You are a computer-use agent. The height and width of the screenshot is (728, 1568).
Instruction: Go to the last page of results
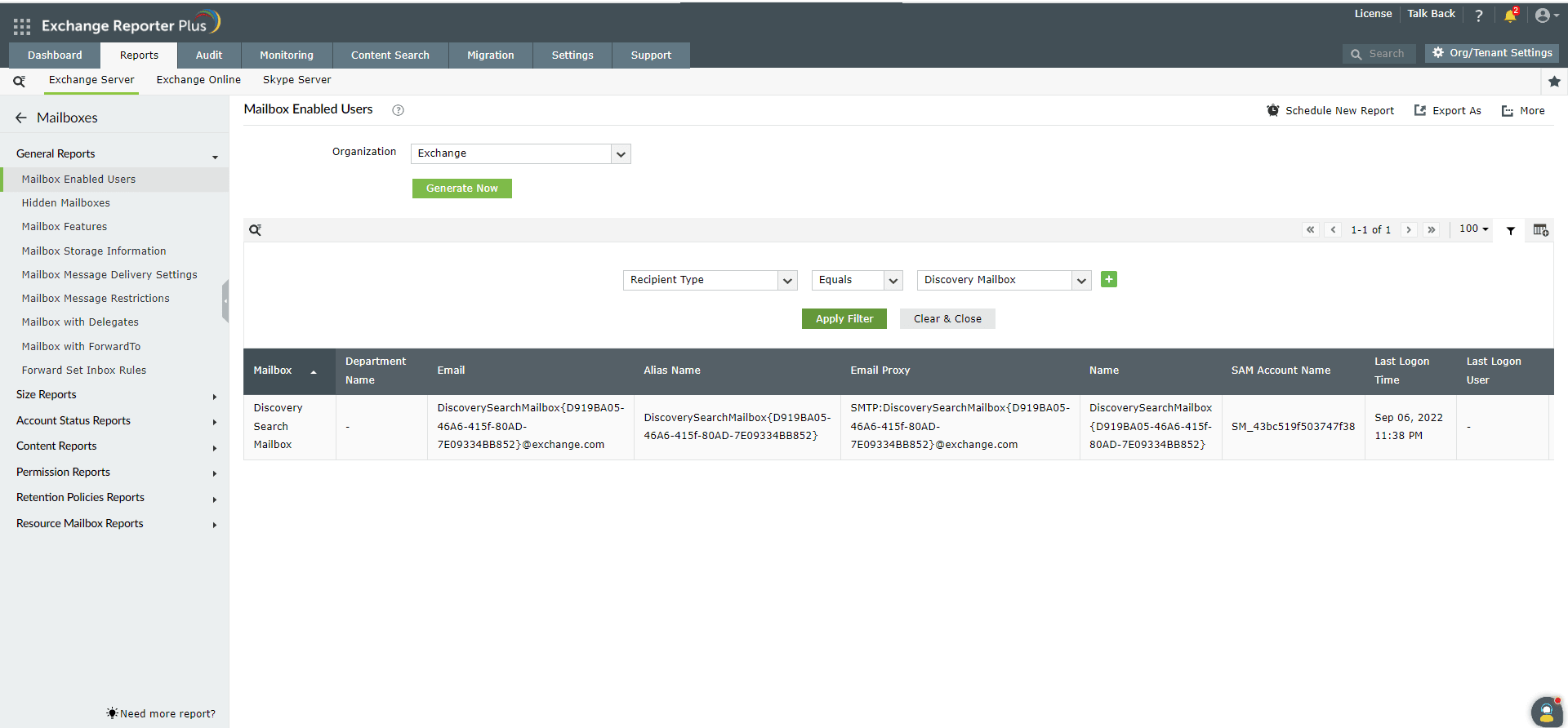coord(1432,230)
